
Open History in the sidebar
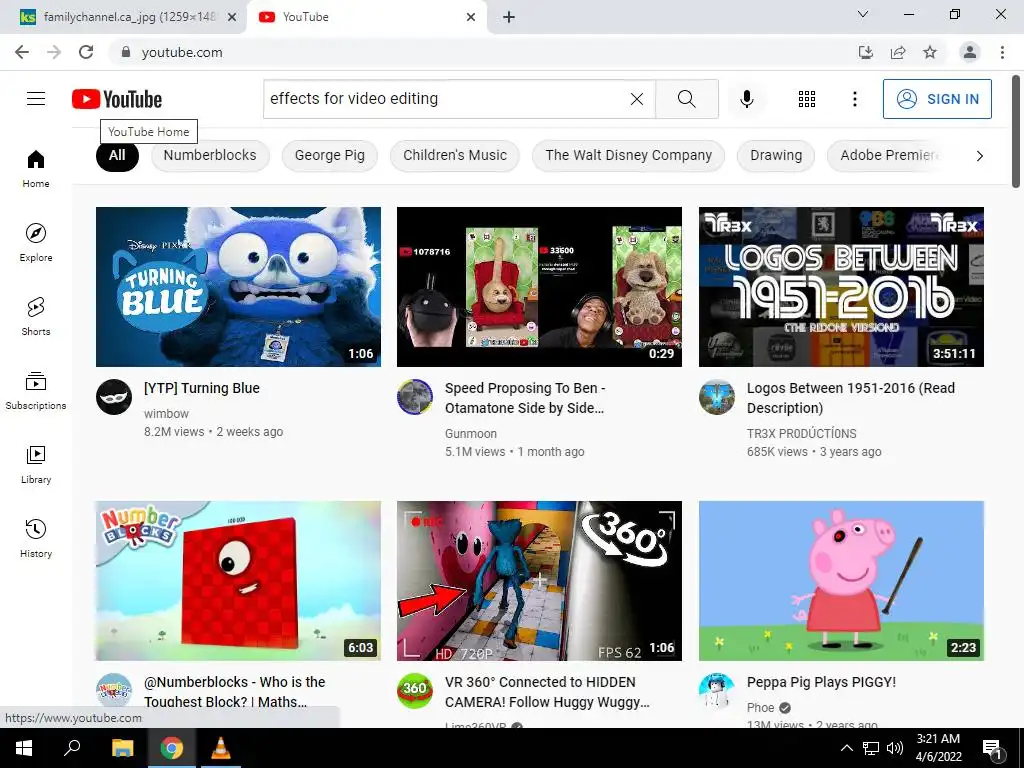point(36,538)
